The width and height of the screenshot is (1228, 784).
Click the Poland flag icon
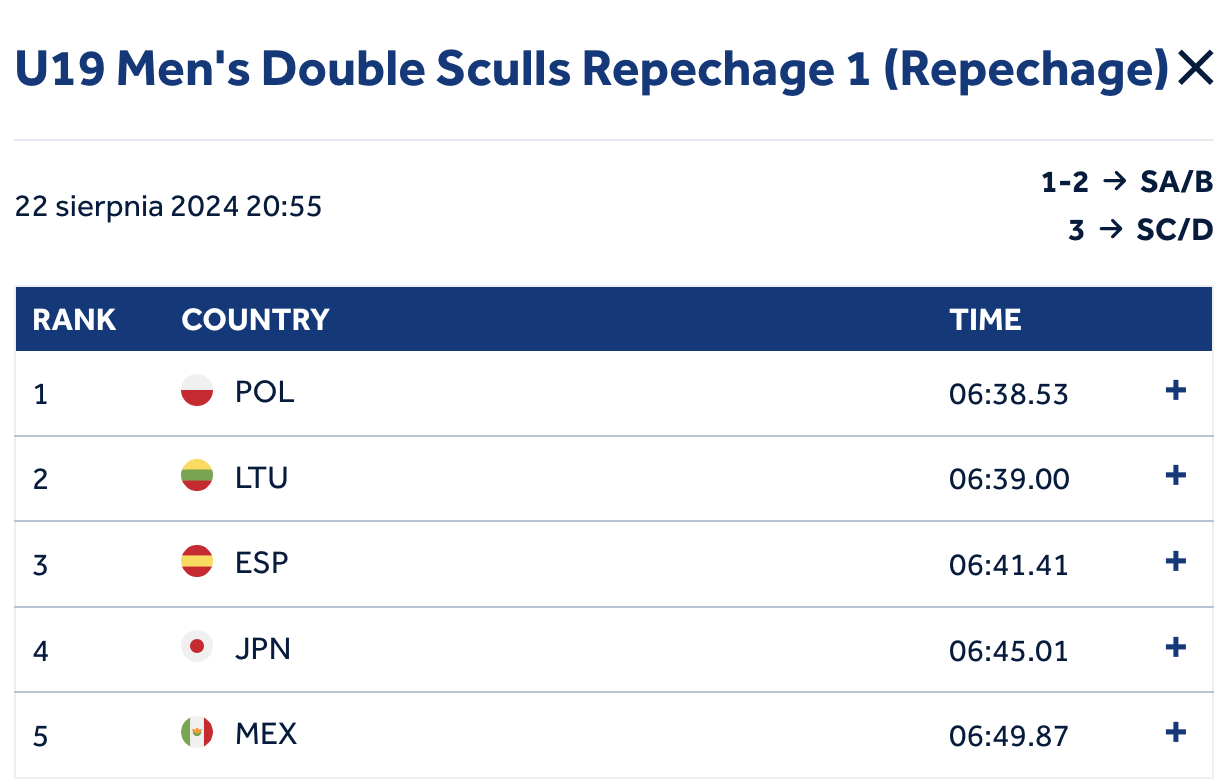[197, 390]
